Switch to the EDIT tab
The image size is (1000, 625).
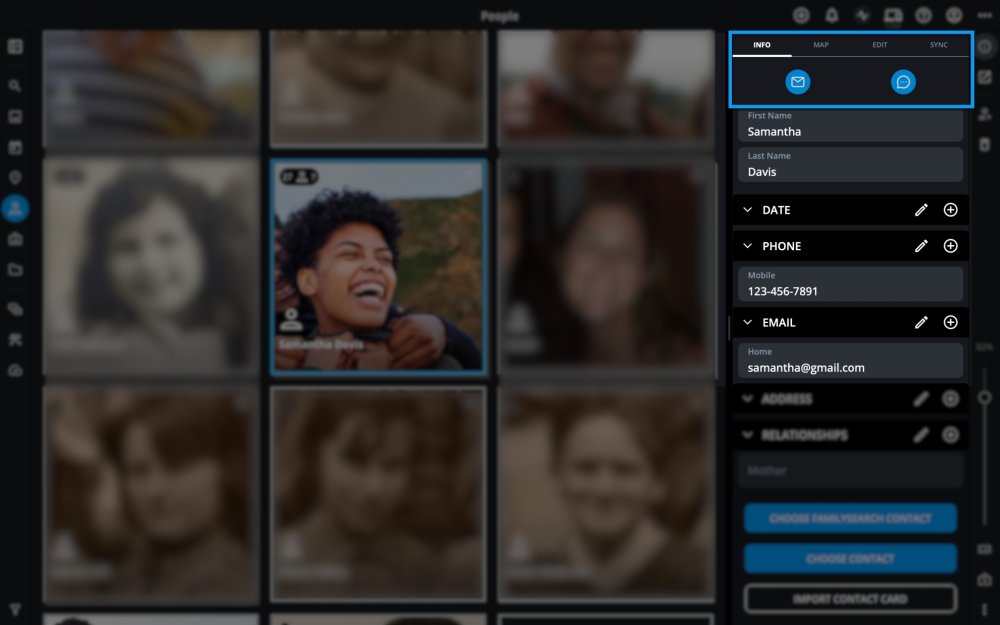[879, 45]
